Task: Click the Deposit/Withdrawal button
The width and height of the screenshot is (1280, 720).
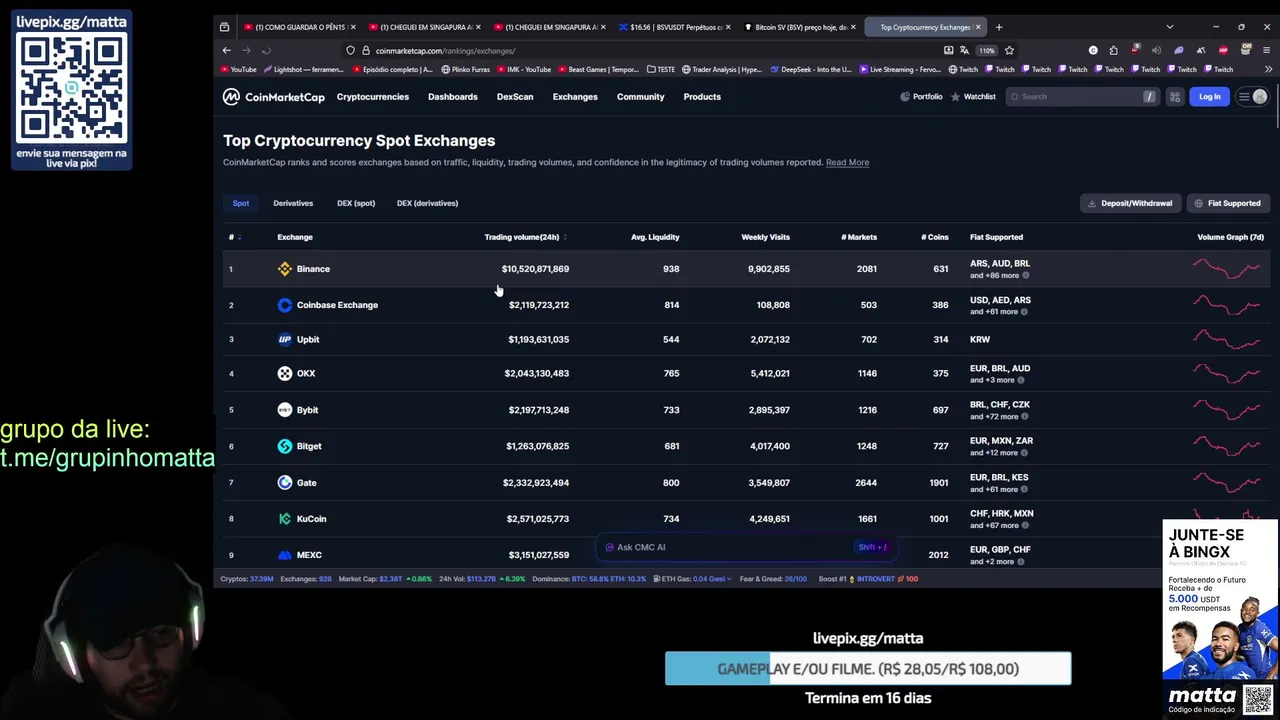Action: 1130,203
